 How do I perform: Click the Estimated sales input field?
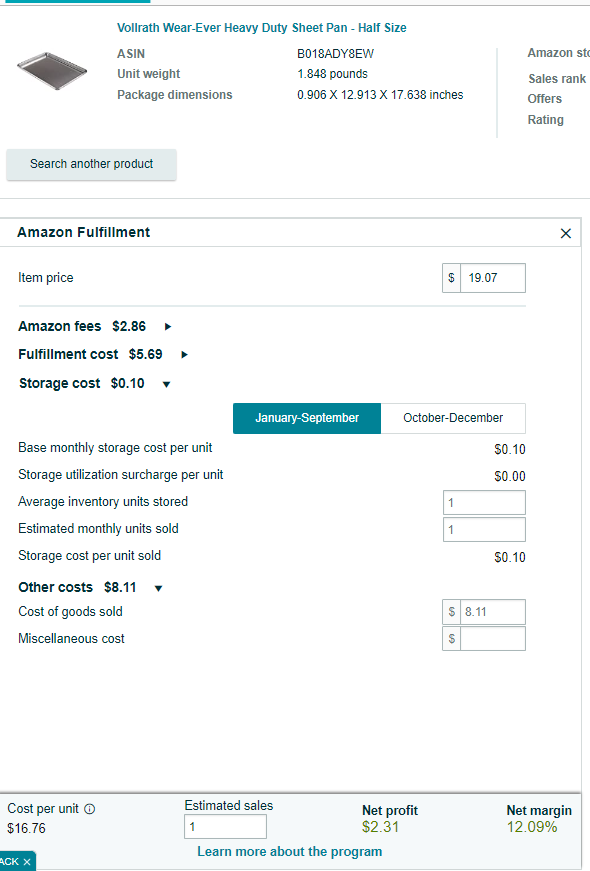coord(226,827)
